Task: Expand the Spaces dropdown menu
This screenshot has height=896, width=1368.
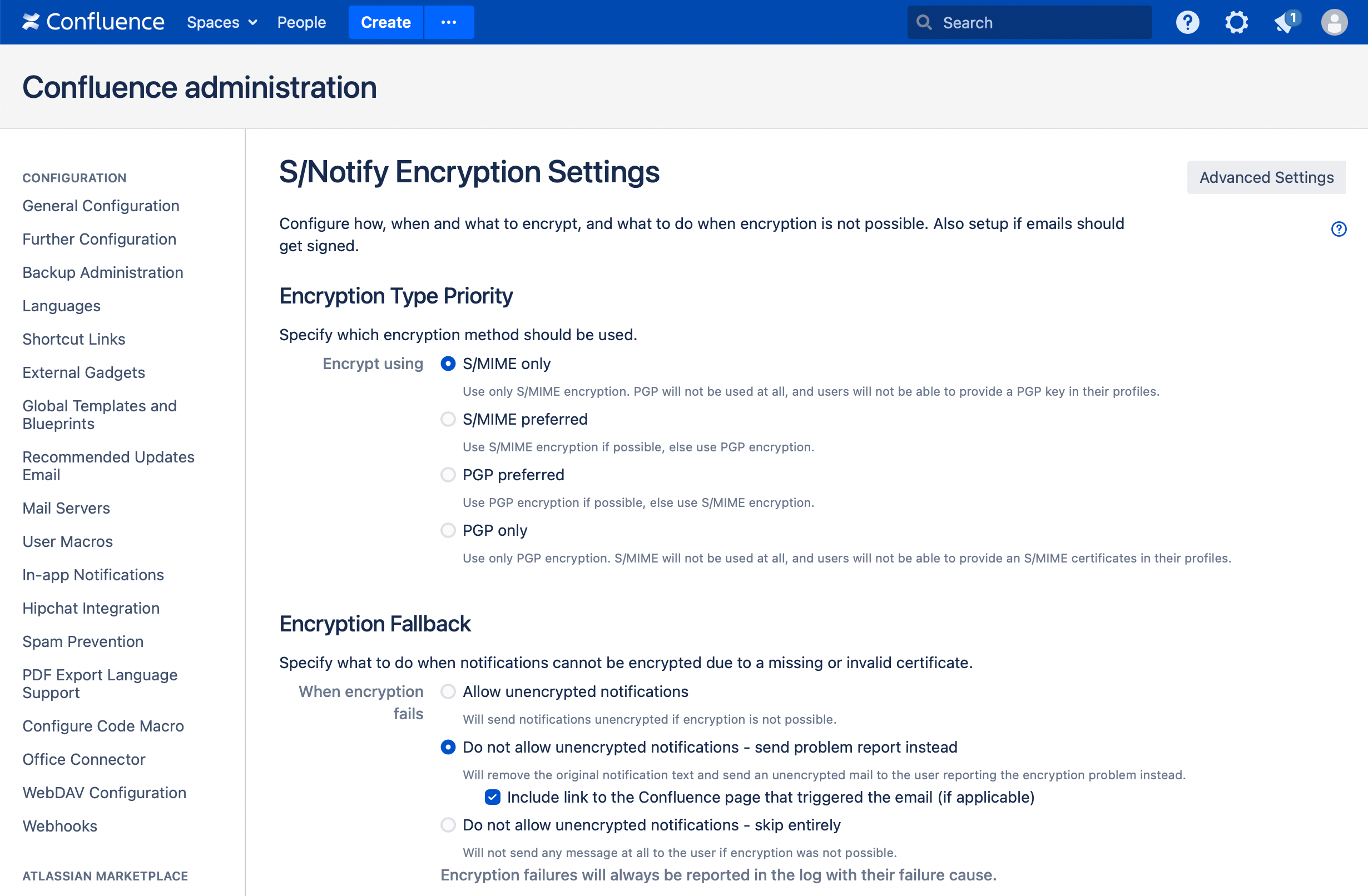Action: click(221, 22)
